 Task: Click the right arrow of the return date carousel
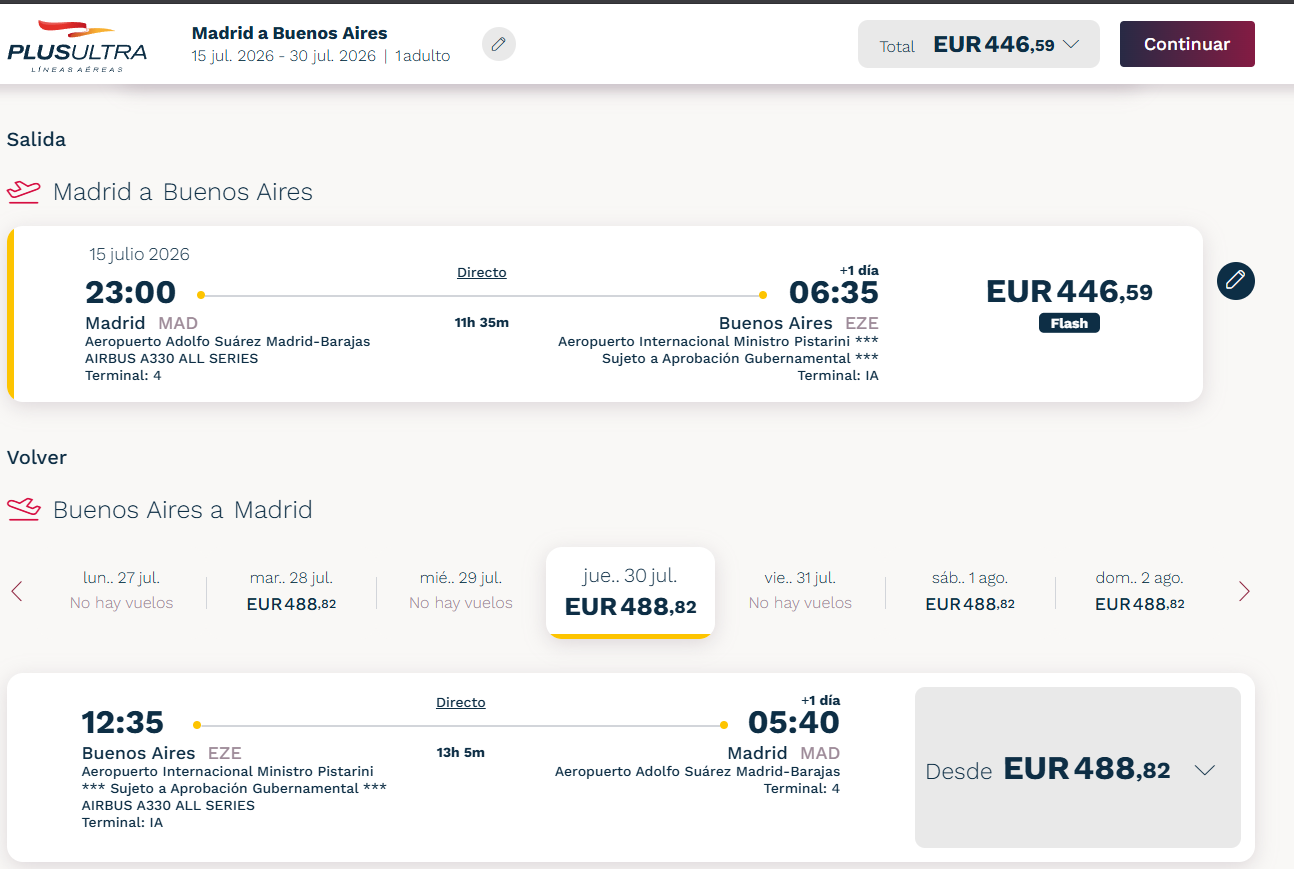(x=1244, y=591)
